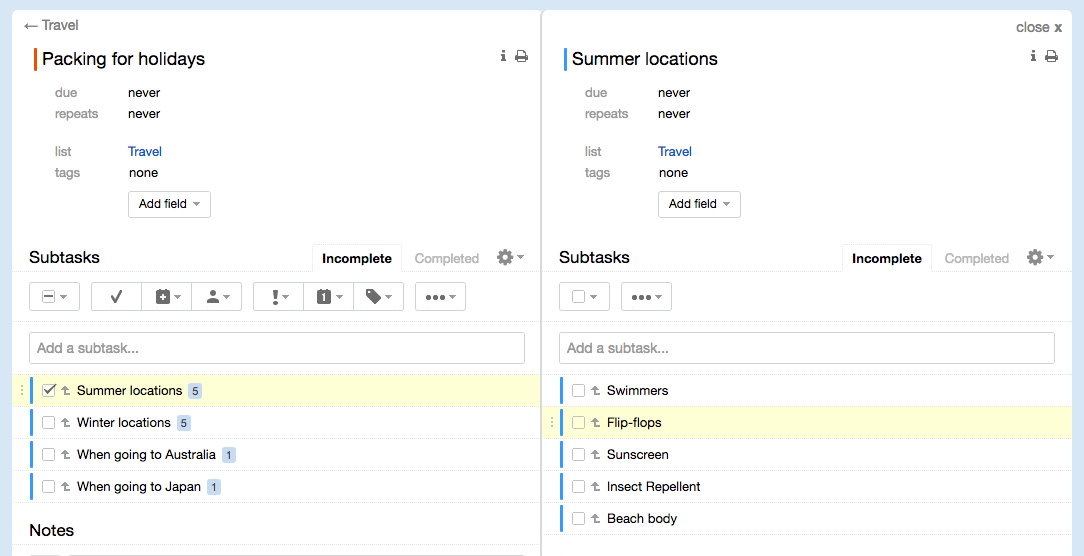Switch to Completed tab in left panel
The image size is (1084, 556).
pos(447,259)
